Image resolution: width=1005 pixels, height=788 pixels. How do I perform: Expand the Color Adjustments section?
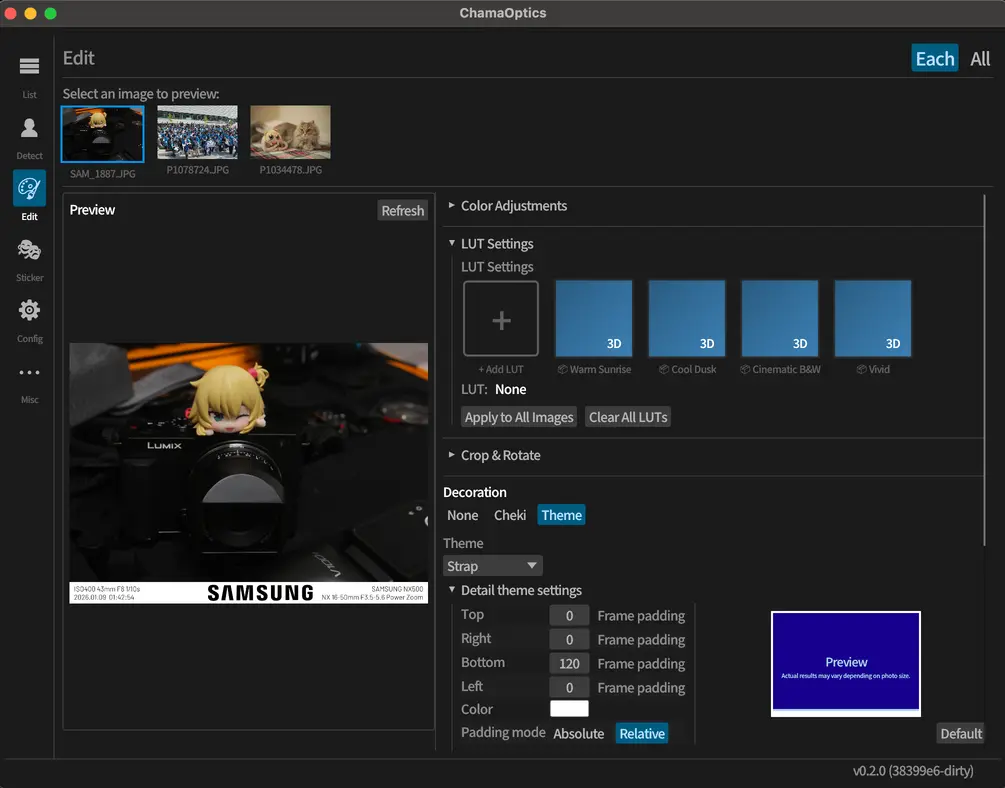(x=513, y=206)
